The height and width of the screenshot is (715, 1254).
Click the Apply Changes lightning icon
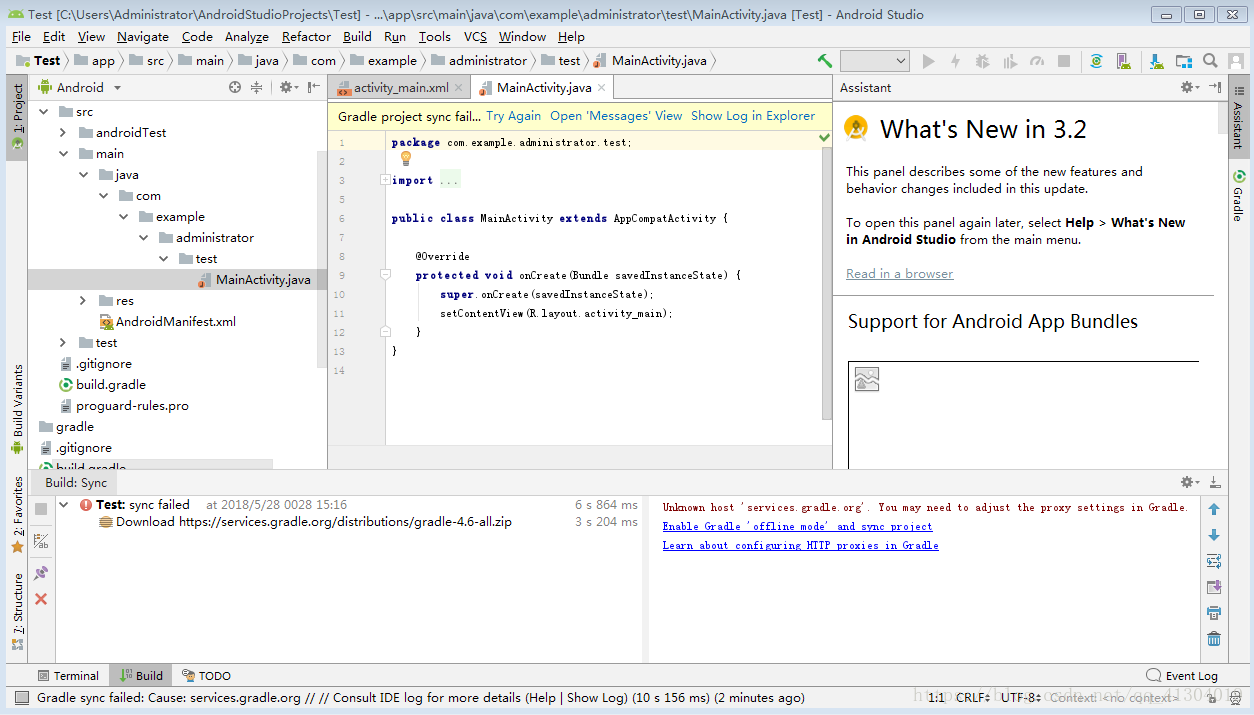(x=955, y=61)
